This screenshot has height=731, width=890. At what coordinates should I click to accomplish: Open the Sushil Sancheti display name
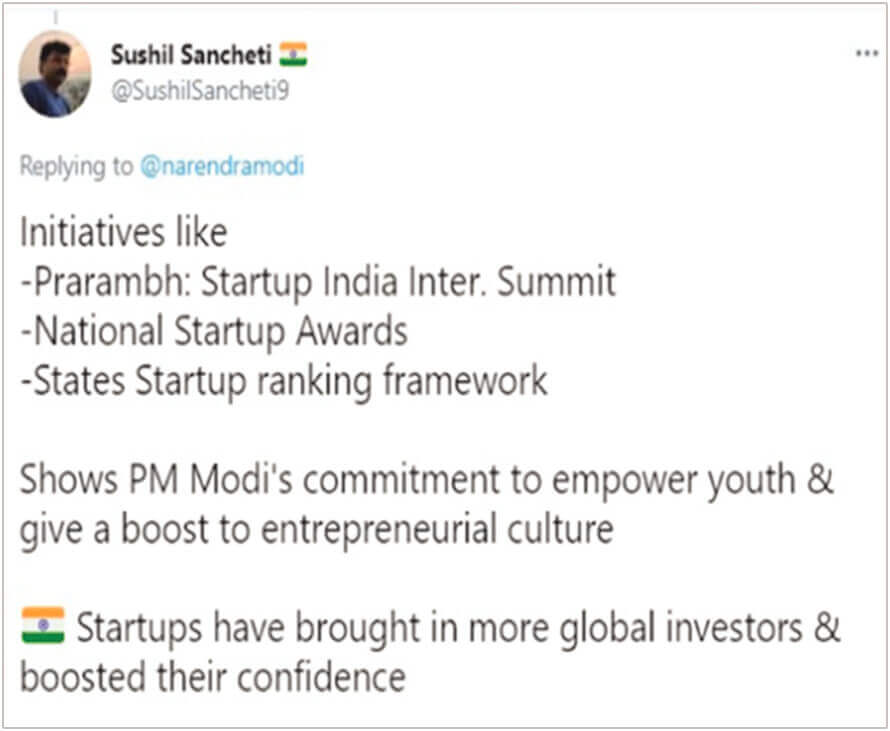191,55
